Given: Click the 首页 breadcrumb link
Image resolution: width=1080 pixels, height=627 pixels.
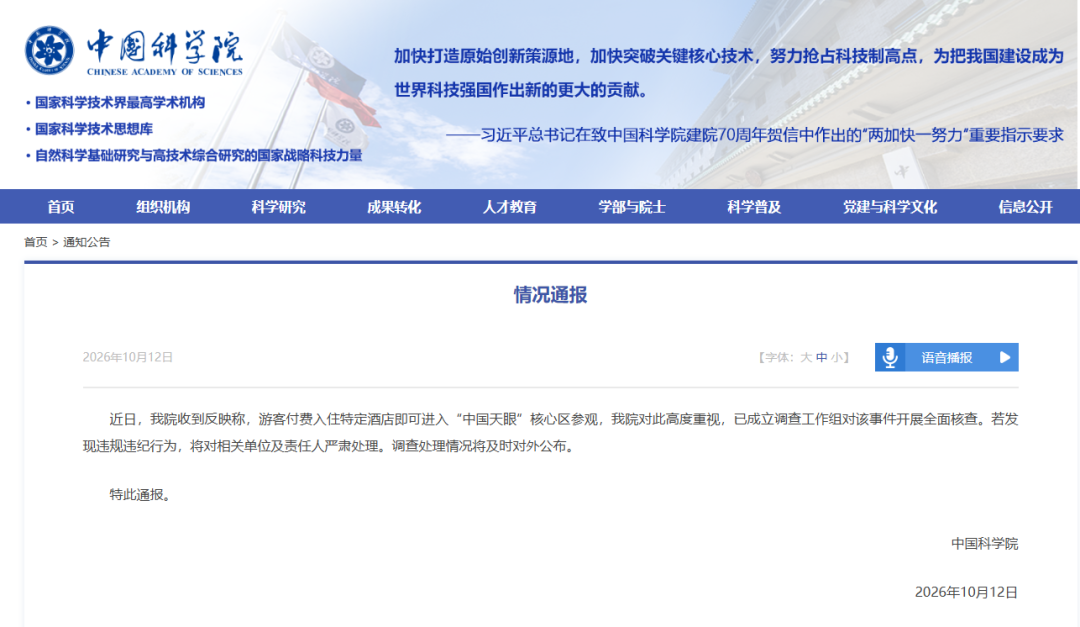Looking at the screenshot, I should 36,242.
